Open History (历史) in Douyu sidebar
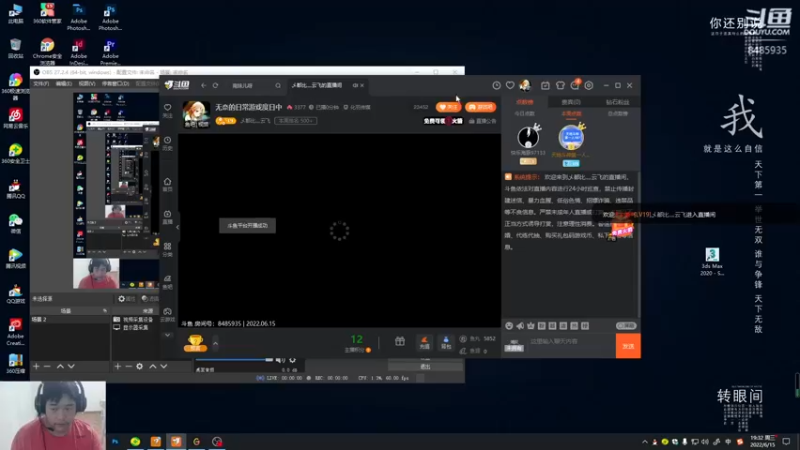Viewport: 800px width, 450px height. click(167, 143)
